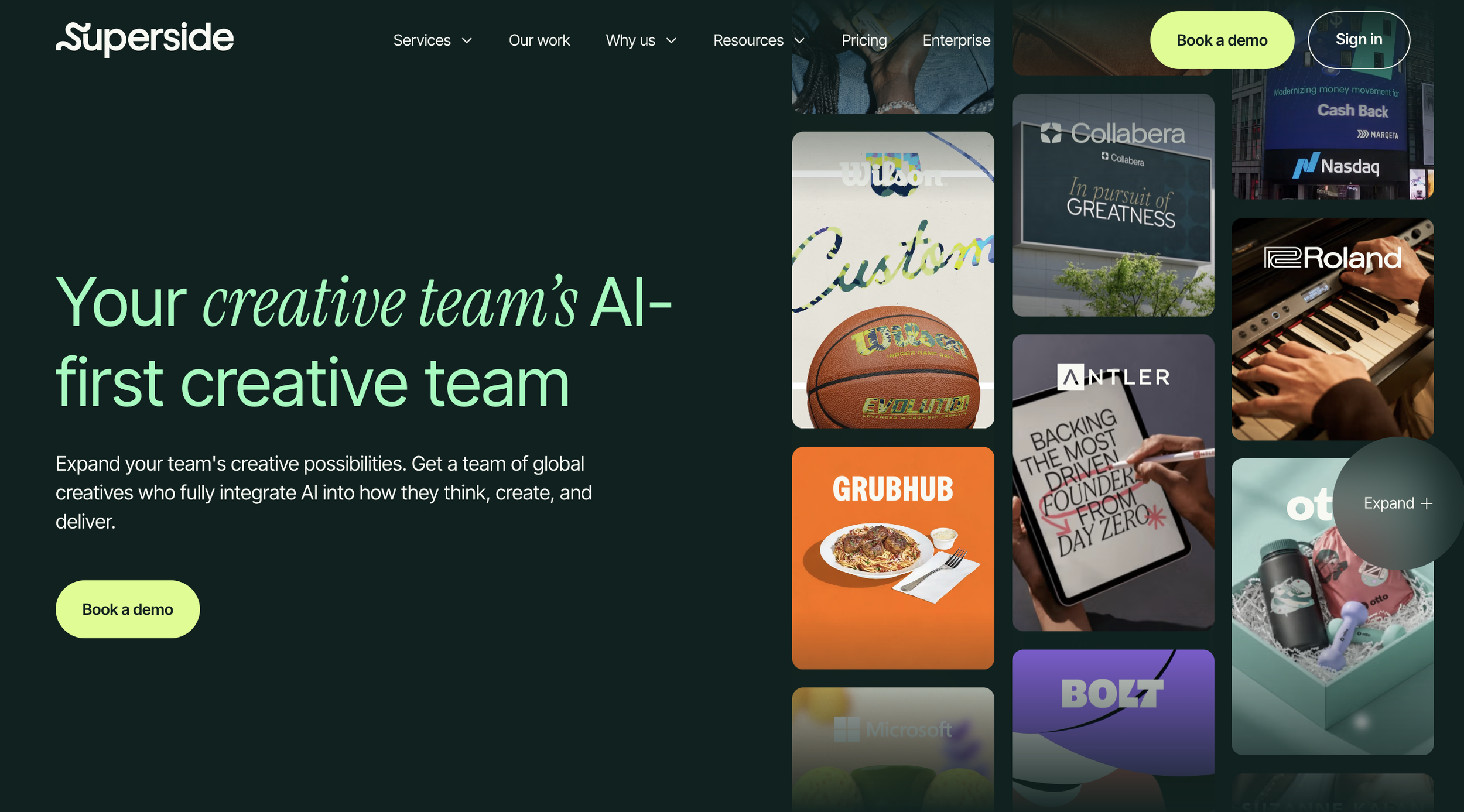This screenshot has height=812, width=1464.
Task: Click the hero Book a demo button
Action: pos(128,609)
